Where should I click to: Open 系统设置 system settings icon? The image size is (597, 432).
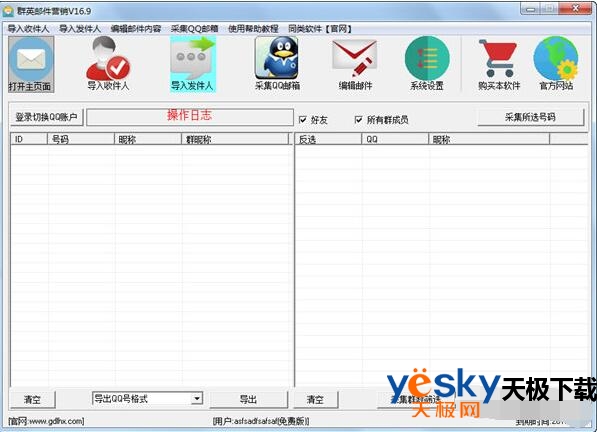click(x=427, y=64)
